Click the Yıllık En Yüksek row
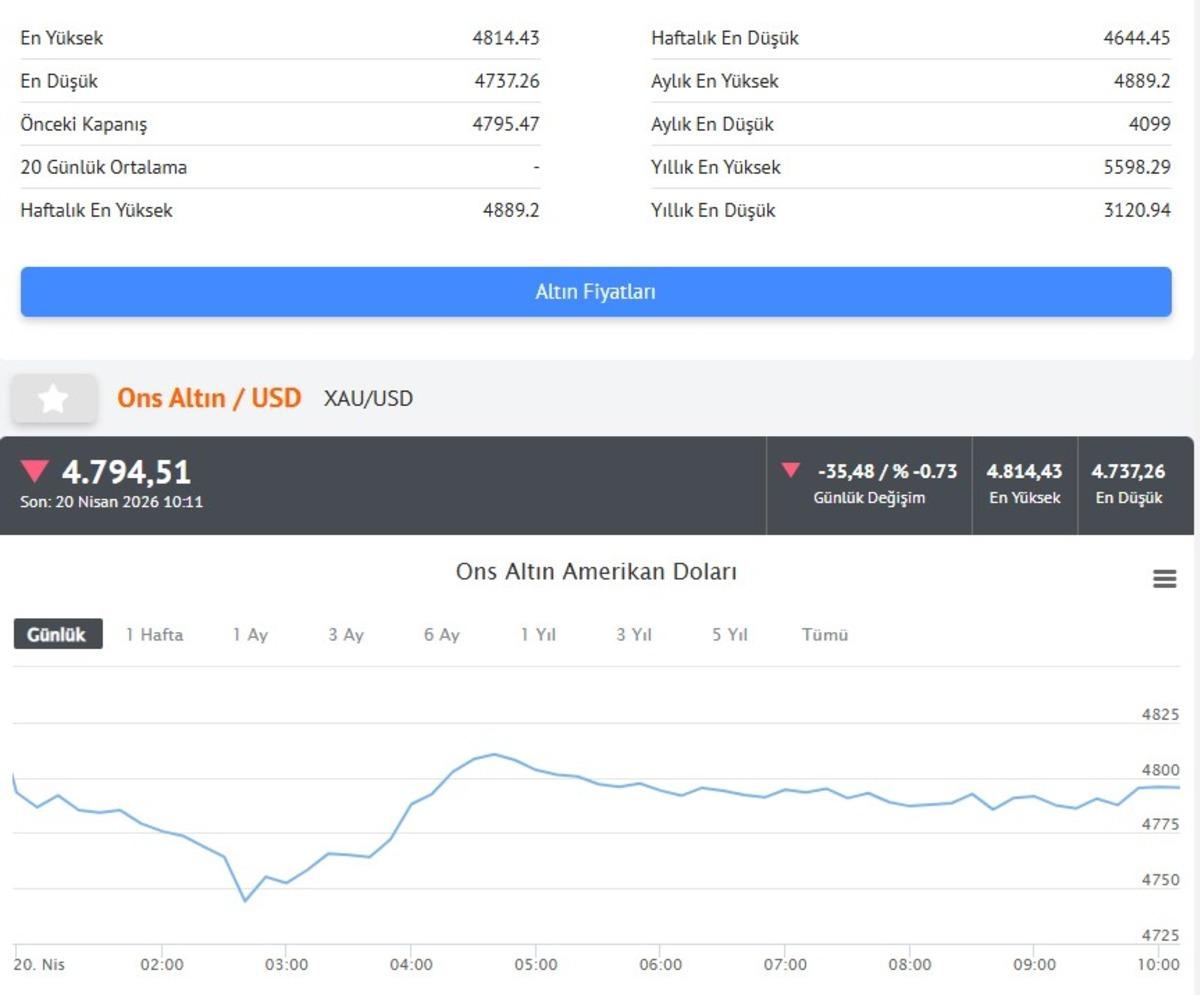This screenshot has width=1200, height=995. (910, 167)
